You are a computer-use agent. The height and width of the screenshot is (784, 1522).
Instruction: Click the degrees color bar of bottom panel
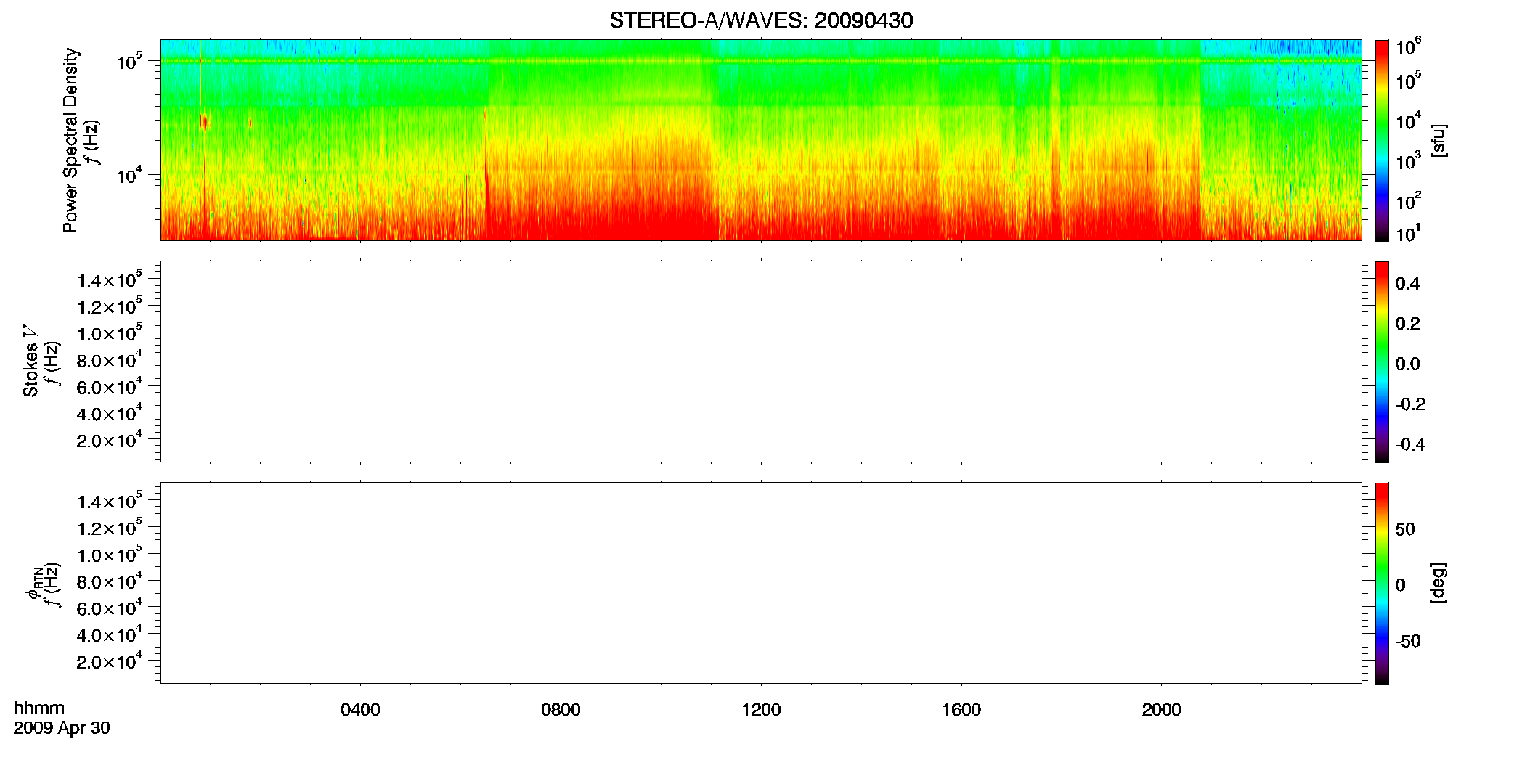[1382, 583]
